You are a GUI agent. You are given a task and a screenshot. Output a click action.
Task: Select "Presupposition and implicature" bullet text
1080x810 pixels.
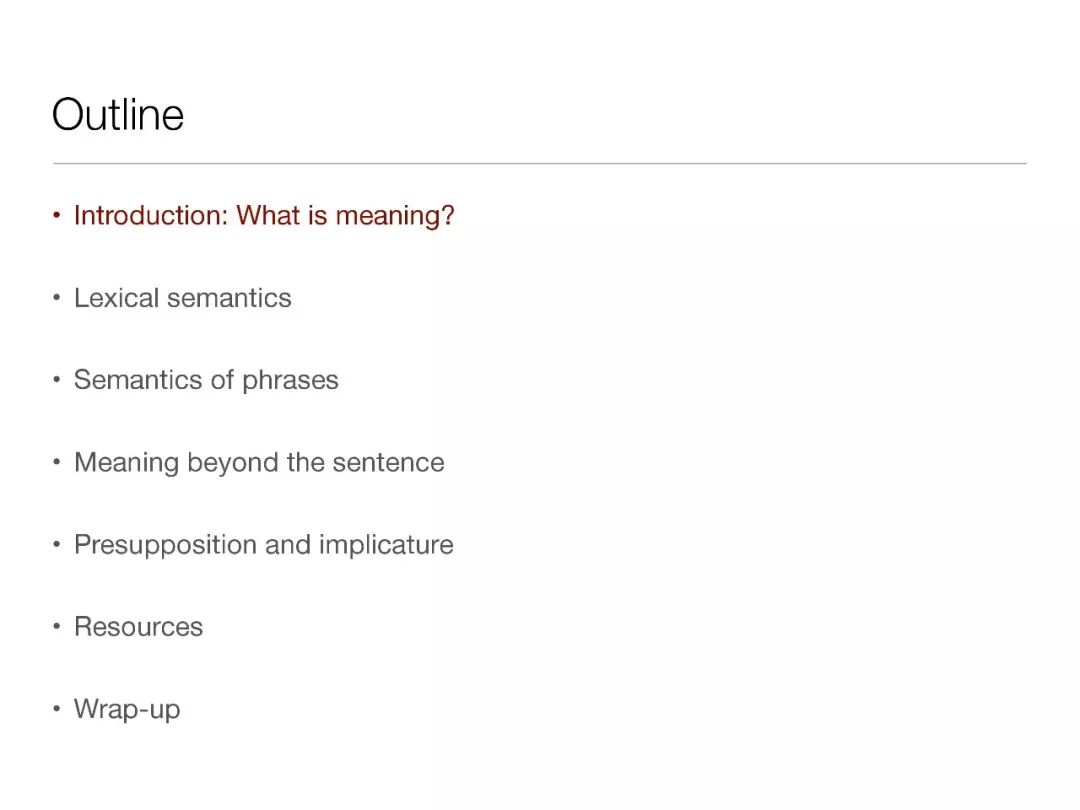(263, 545)
